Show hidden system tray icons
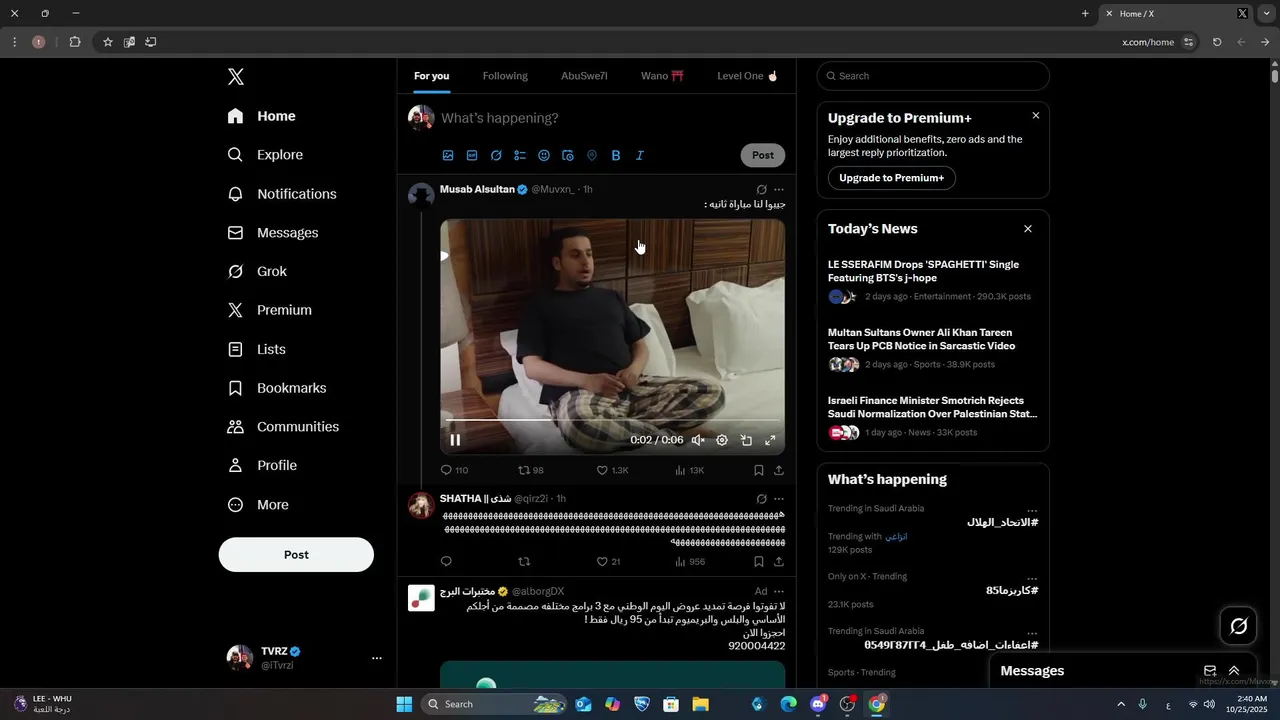This screenshot has height=720, width=1280. pyautogui.click(x=1120, y=704)
